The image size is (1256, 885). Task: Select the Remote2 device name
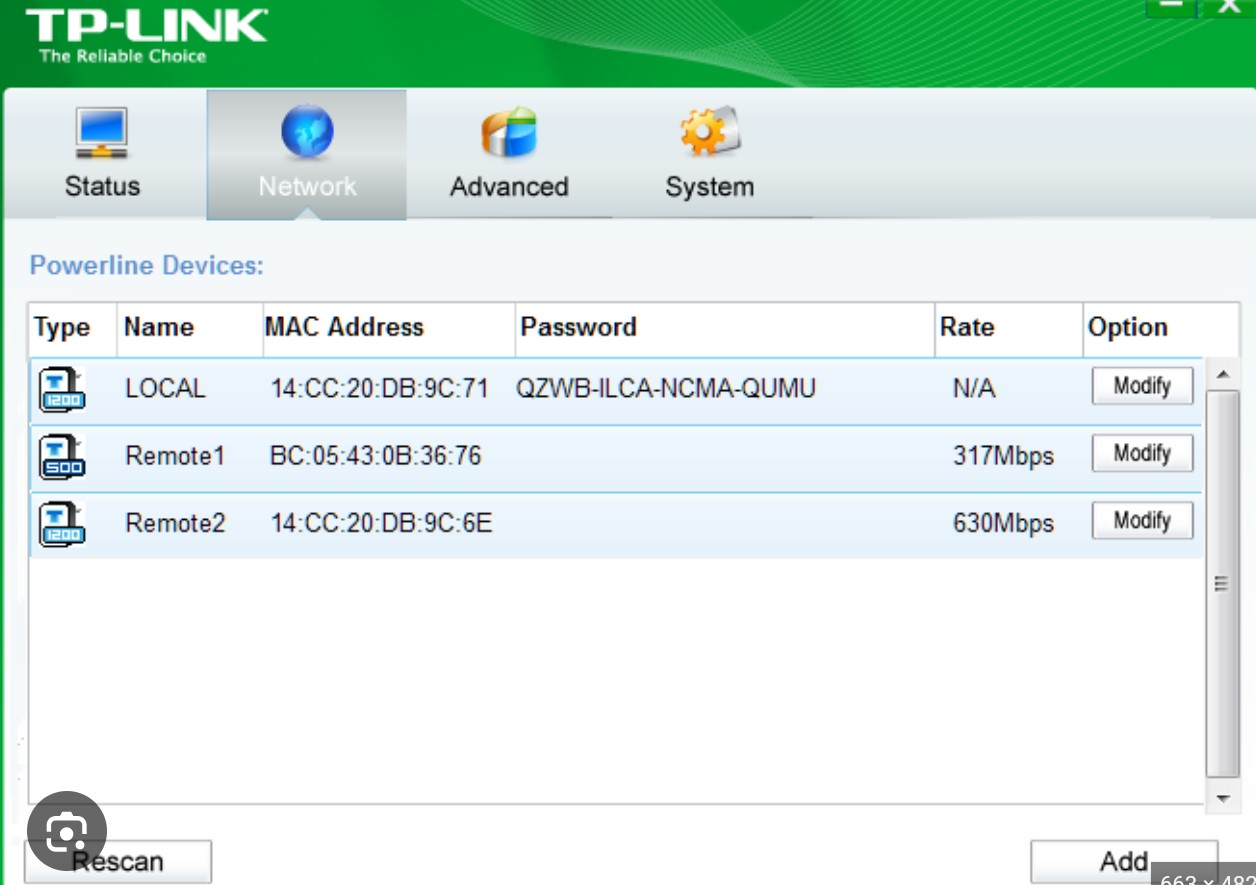point(175,523)
